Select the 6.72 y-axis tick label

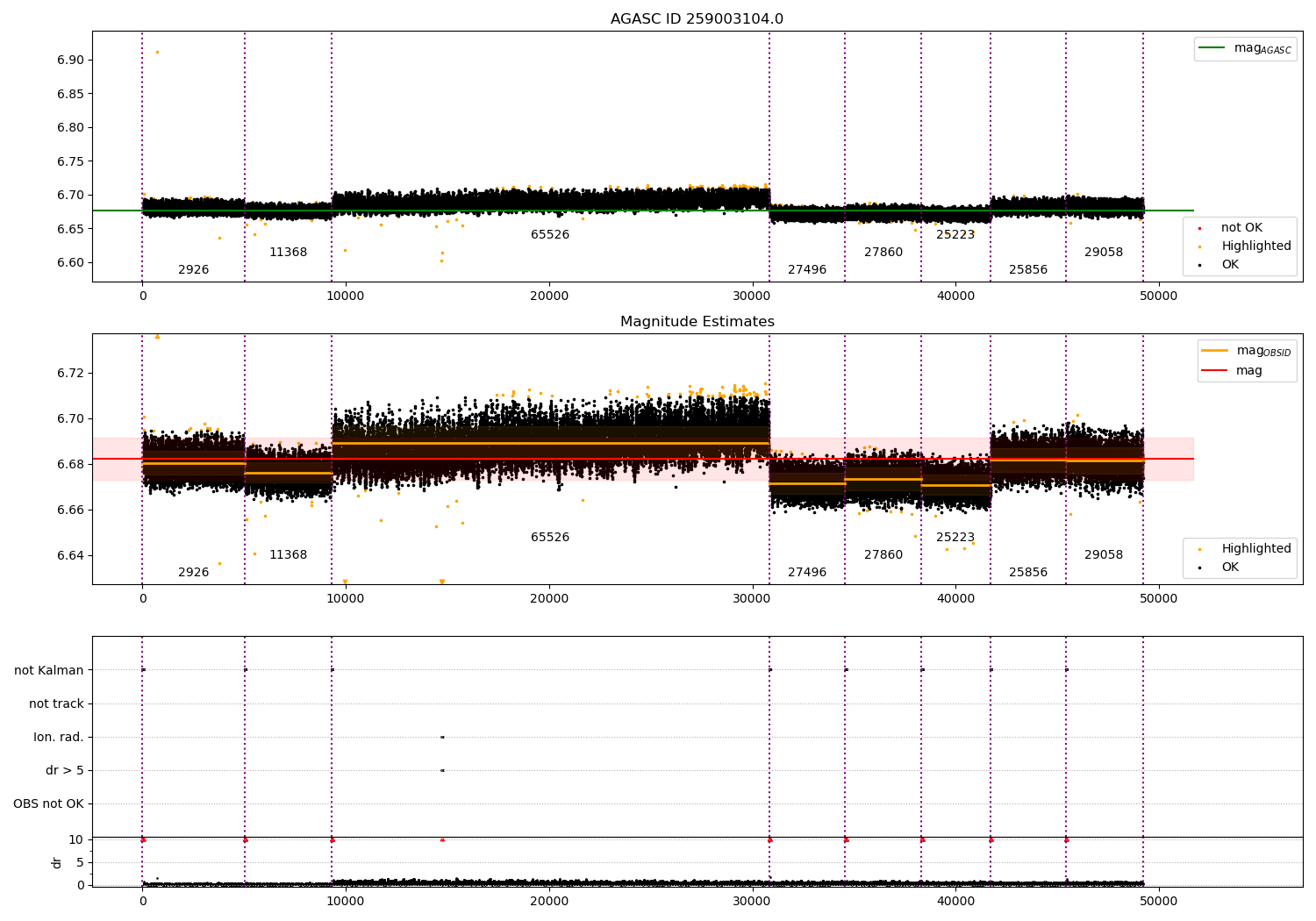[x=71, y=374]
